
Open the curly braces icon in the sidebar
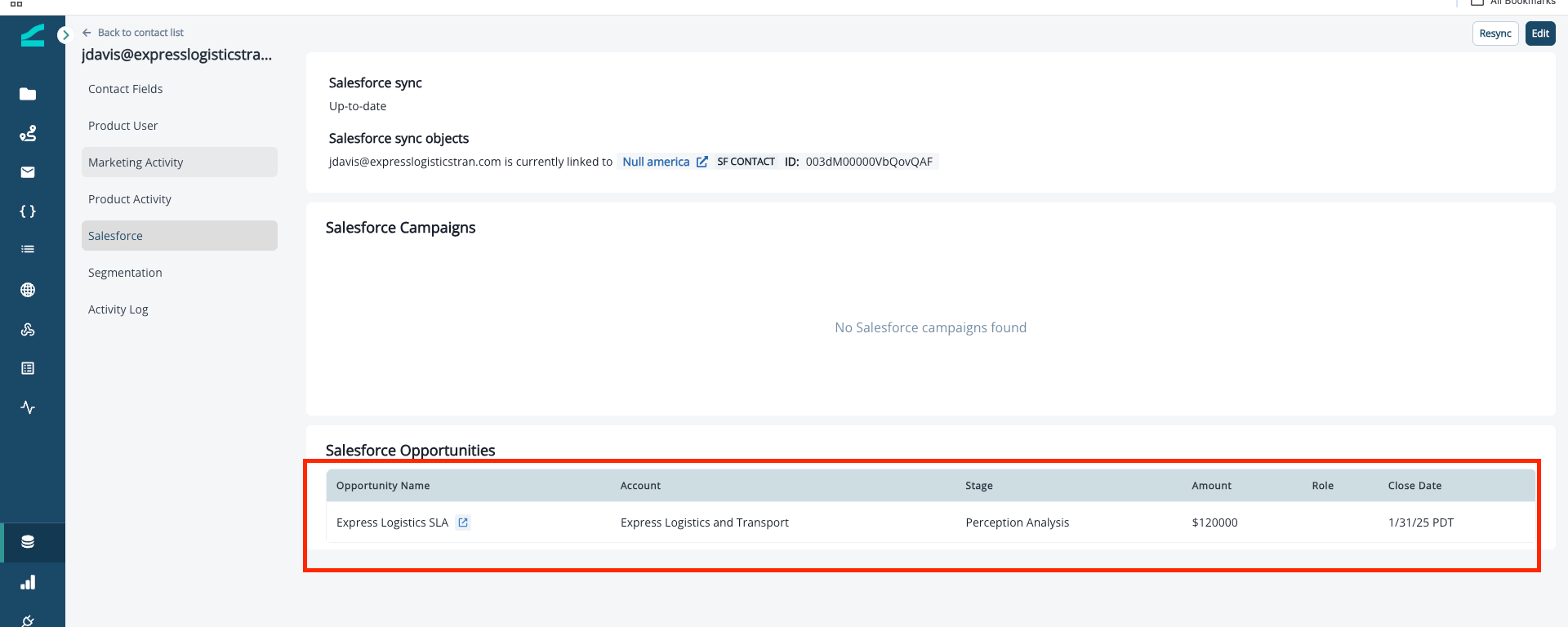click(x=28, y=211)
